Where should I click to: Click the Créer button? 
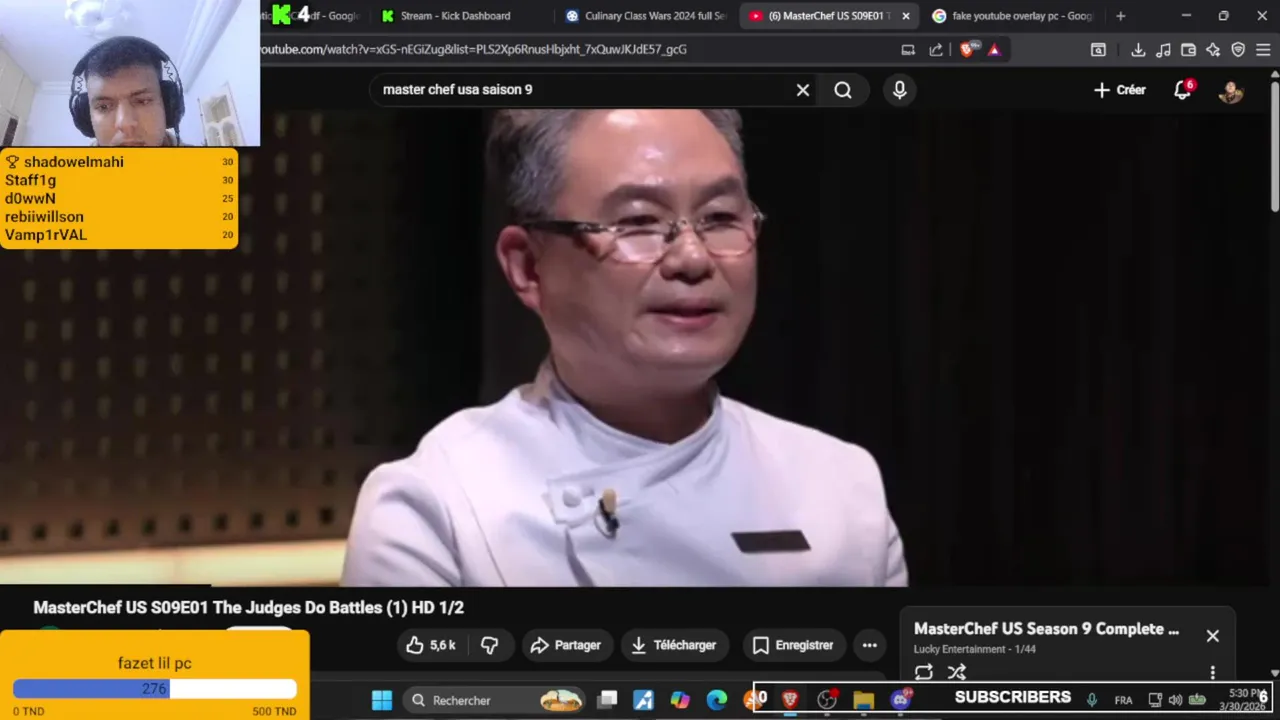coord(1120,90)
